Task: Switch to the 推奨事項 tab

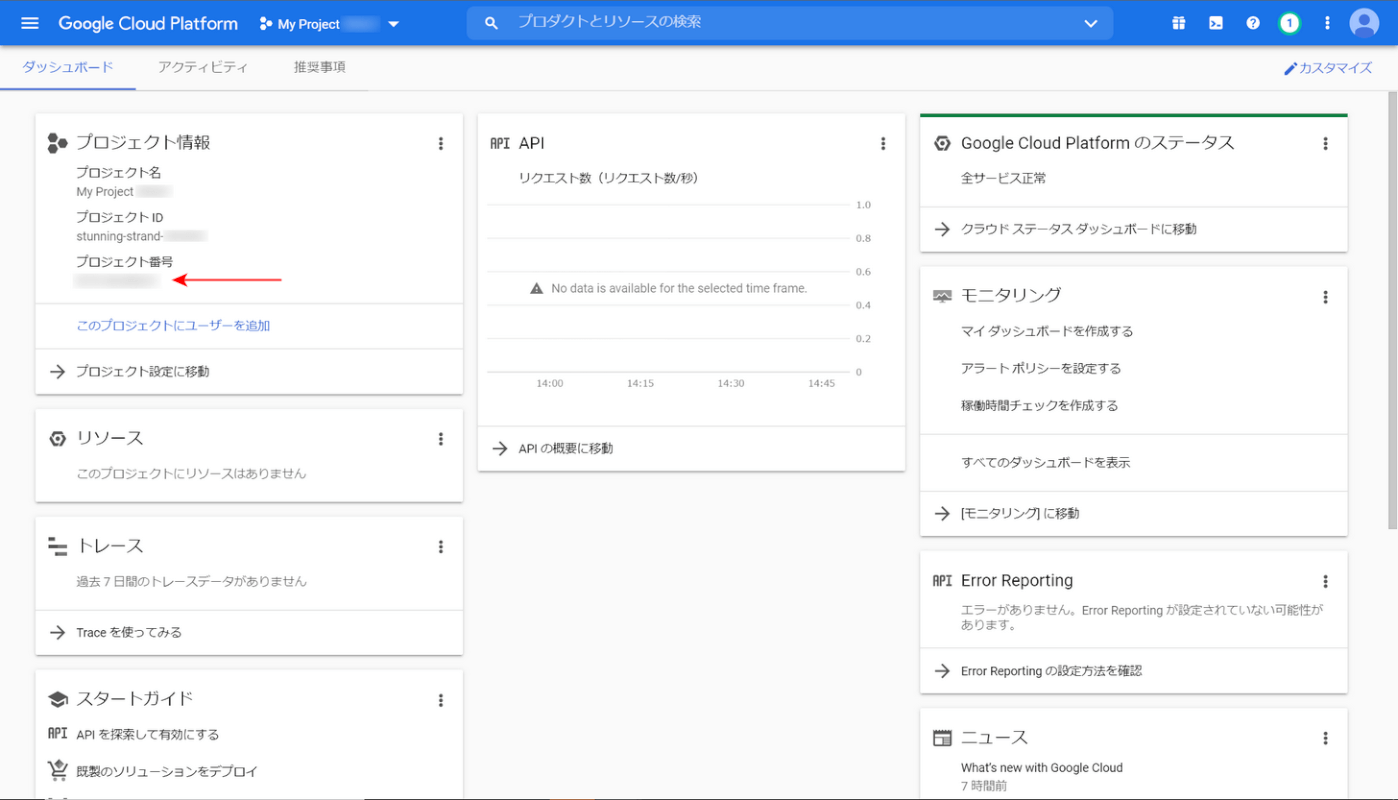Action: (320, 68)
